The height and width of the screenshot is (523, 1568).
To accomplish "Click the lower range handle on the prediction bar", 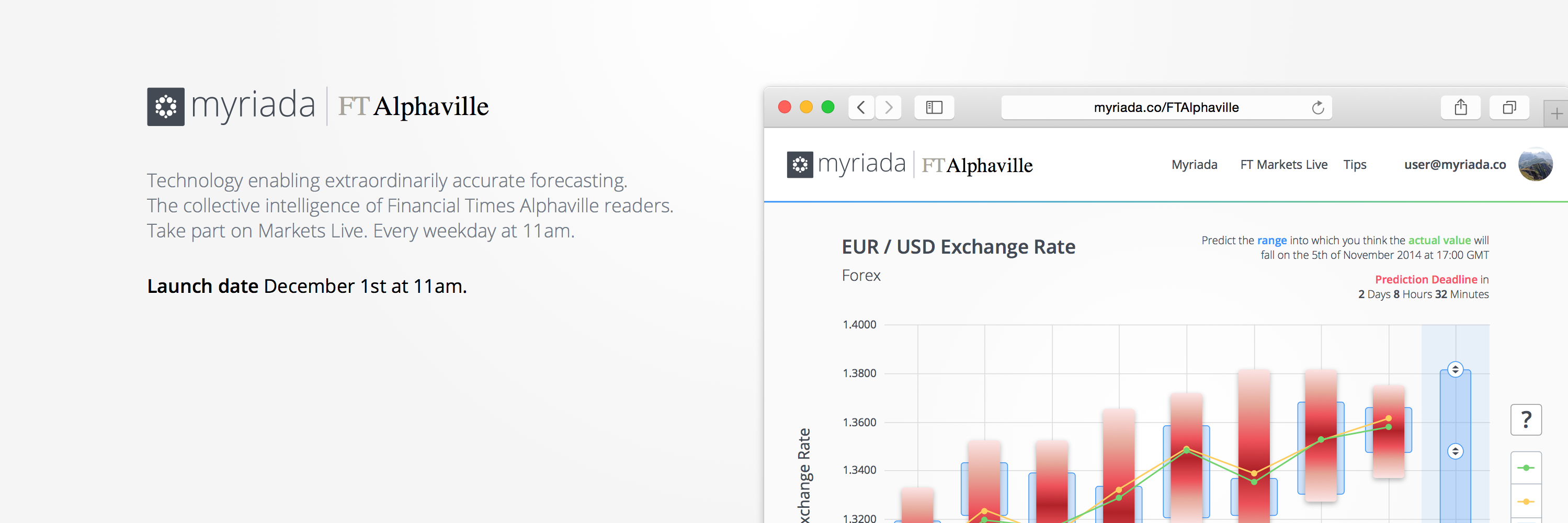I will (x=1455, y=451).
